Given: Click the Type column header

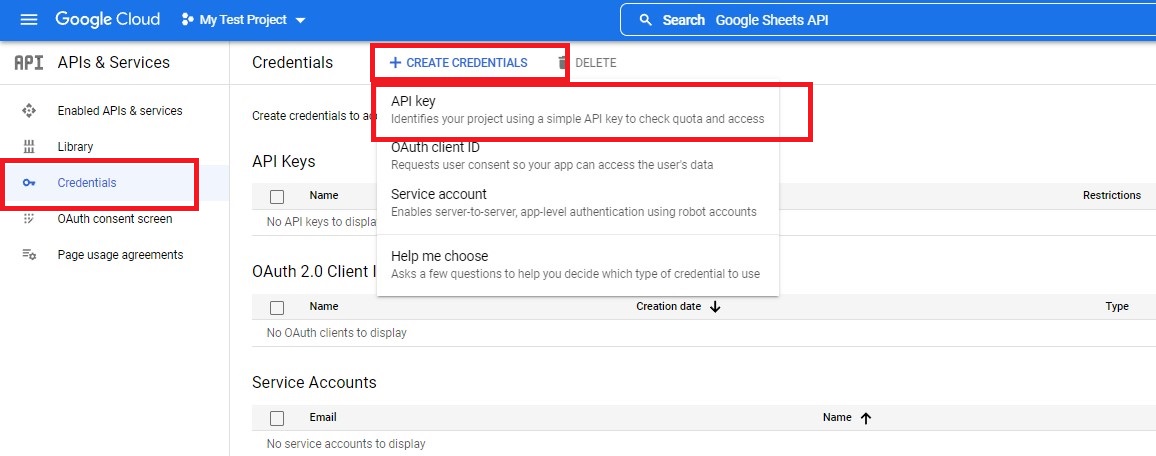Looking at the screenshot, I should tap(1117, 306).
